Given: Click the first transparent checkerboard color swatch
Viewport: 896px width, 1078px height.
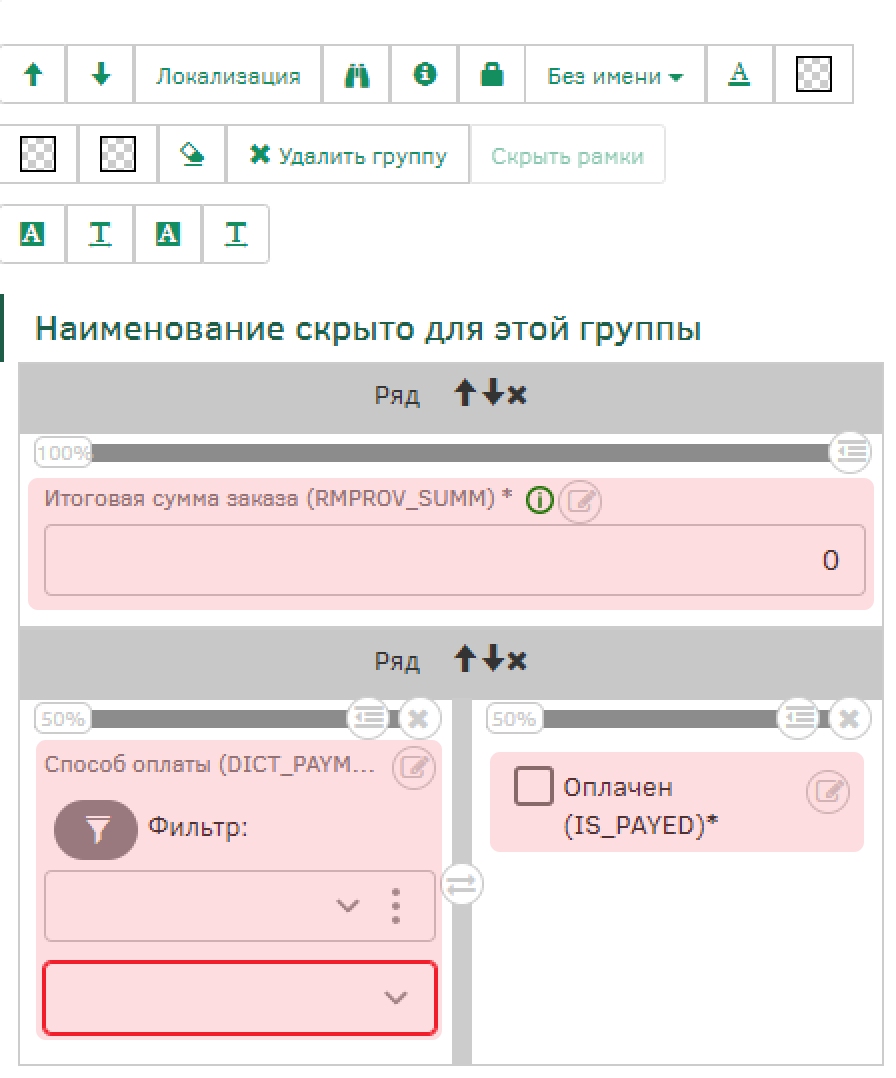Looking at the screenshot, I should 813,75.
